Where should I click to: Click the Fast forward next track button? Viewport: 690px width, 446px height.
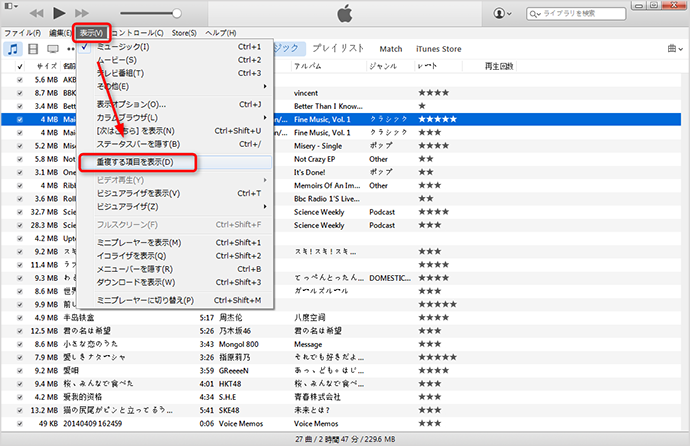81,13
